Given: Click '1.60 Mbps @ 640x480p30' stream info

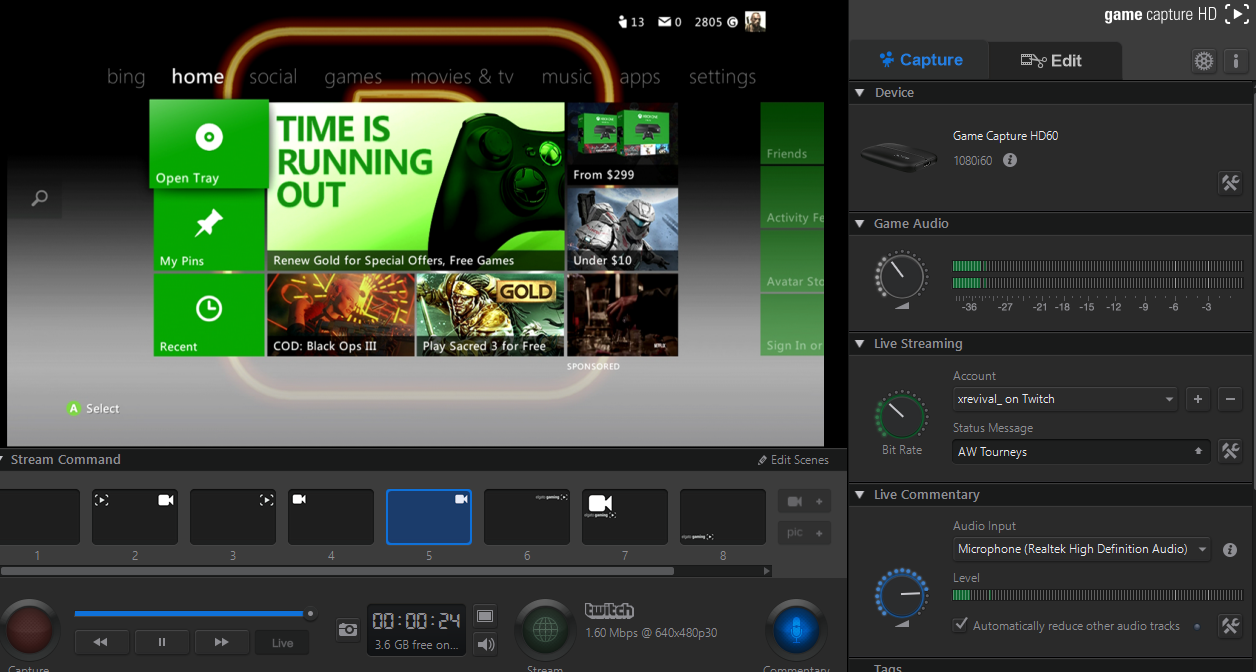Looking at the screenshot, I should click(651, 633).
